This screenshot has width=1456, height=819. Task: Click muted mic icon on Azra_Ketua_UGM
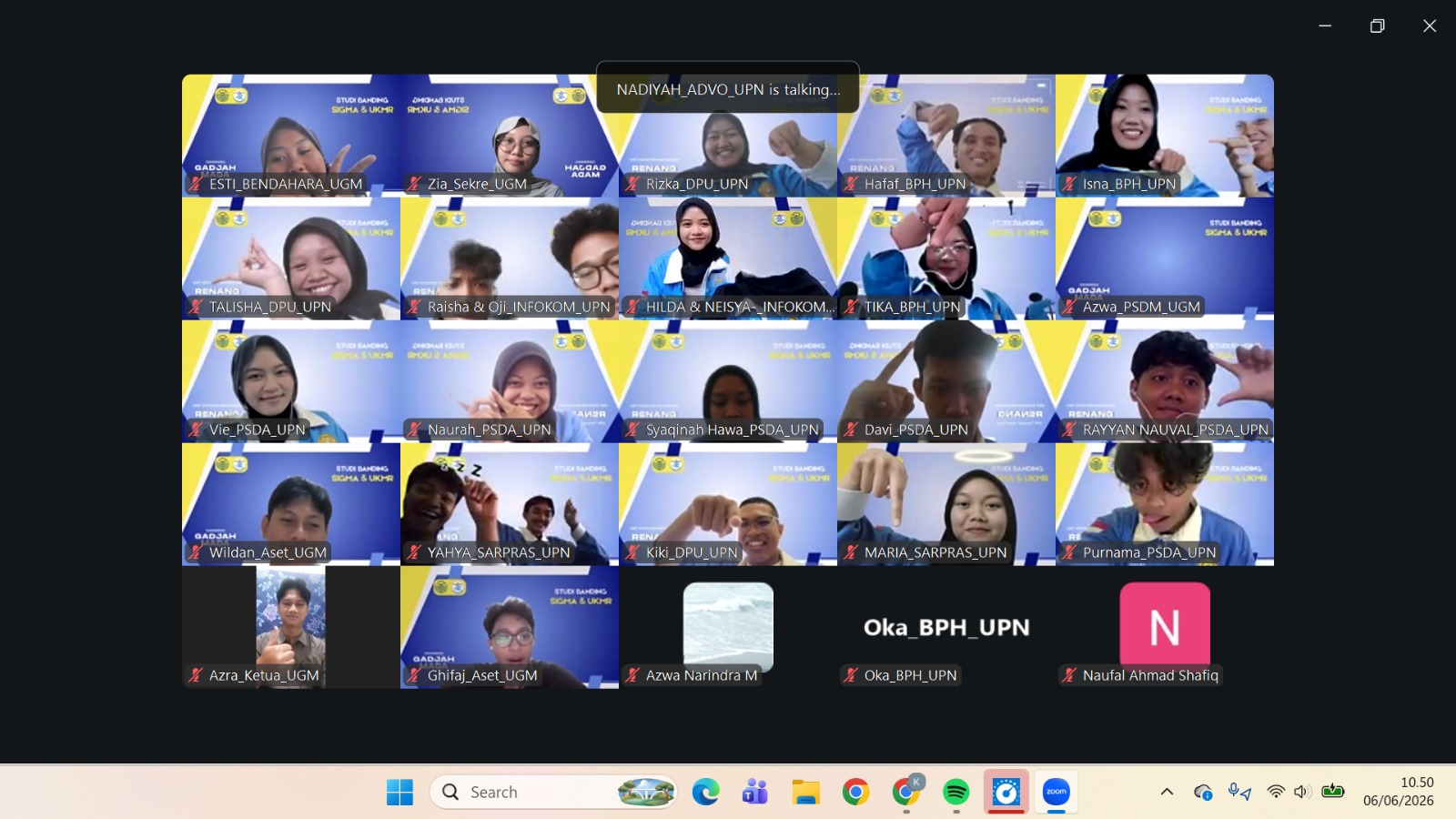point(196,675)
